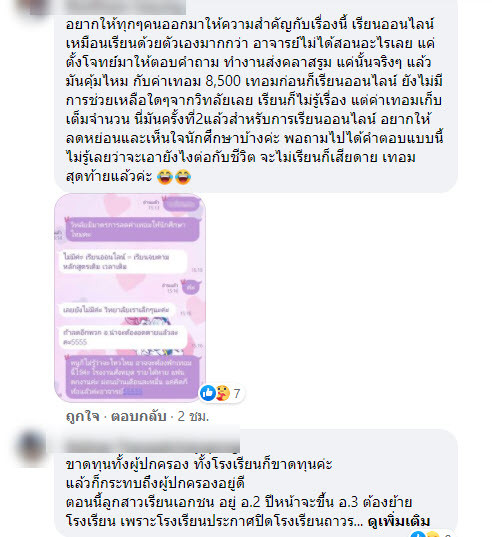Screen dimensions: 492x537
Task: Click the last laughing-tears emoji ending the first comment
Action: tap(183, 177)
